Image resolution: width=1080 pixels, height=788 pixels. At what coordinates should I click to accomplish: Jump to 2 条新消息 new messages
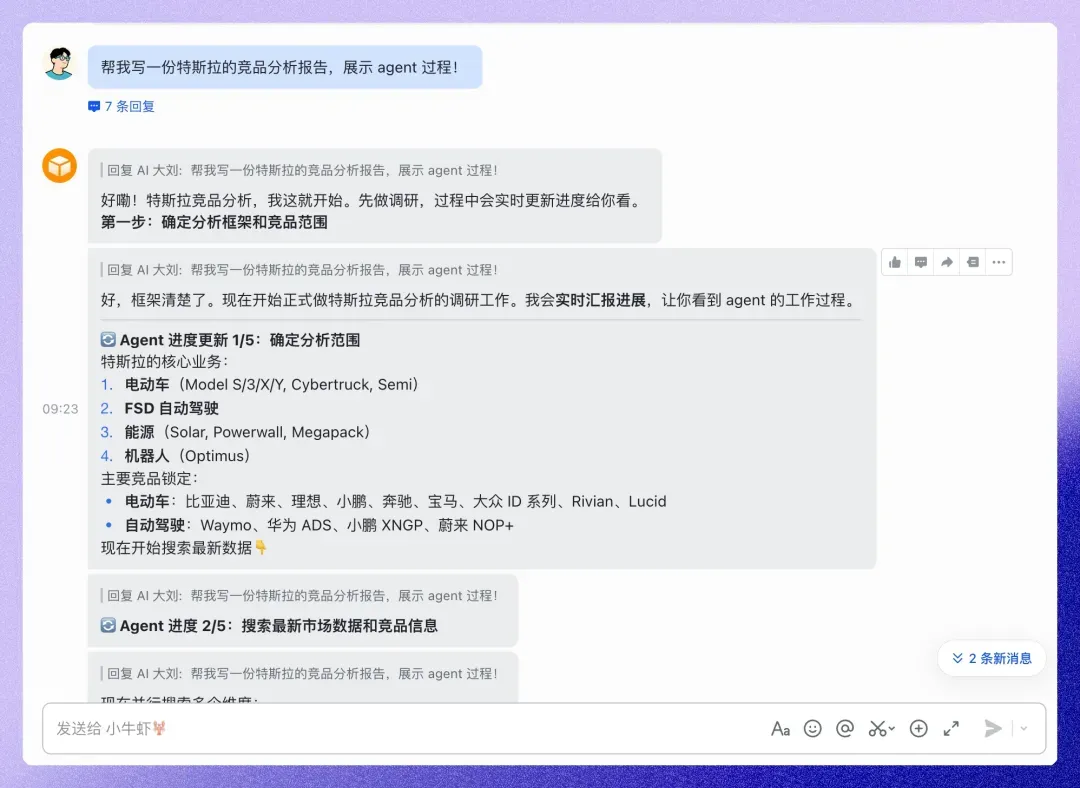pos(992,659)
